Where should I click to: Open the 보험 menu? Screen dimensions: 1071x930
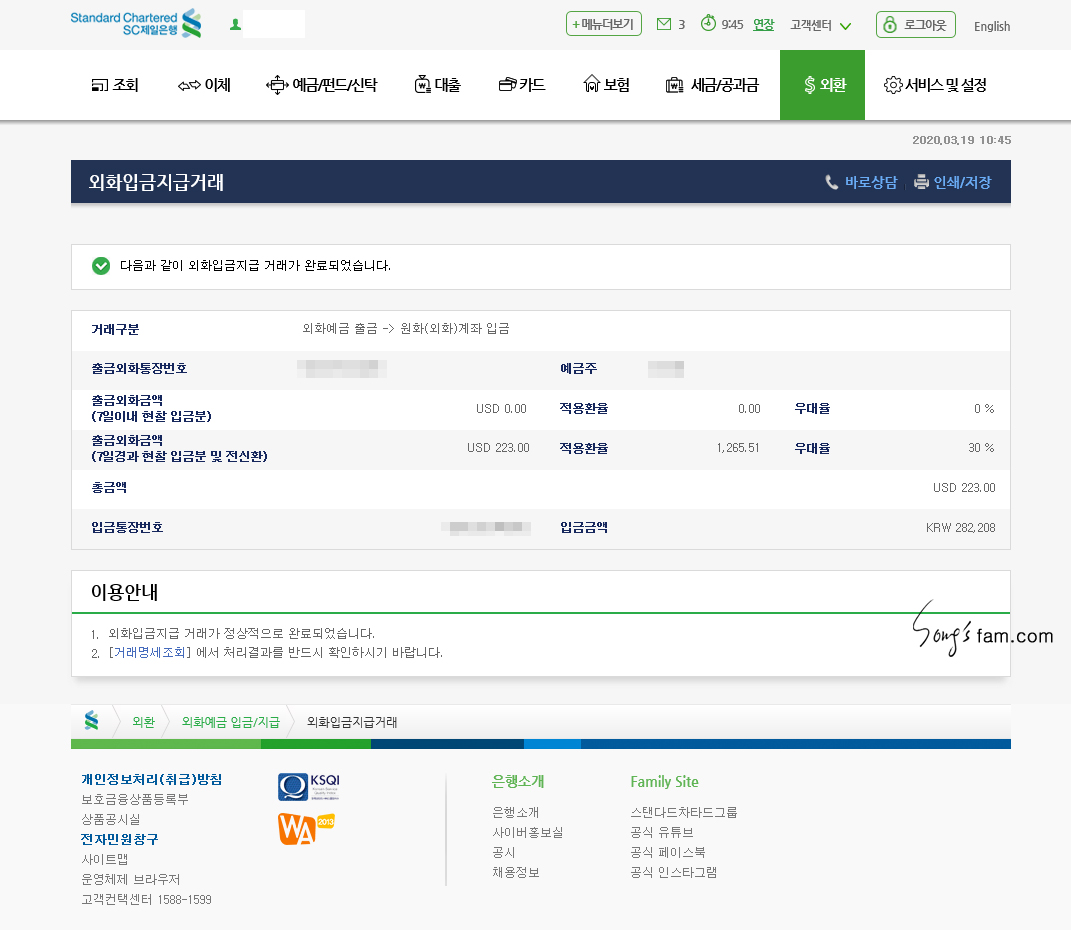click(607, 85)
